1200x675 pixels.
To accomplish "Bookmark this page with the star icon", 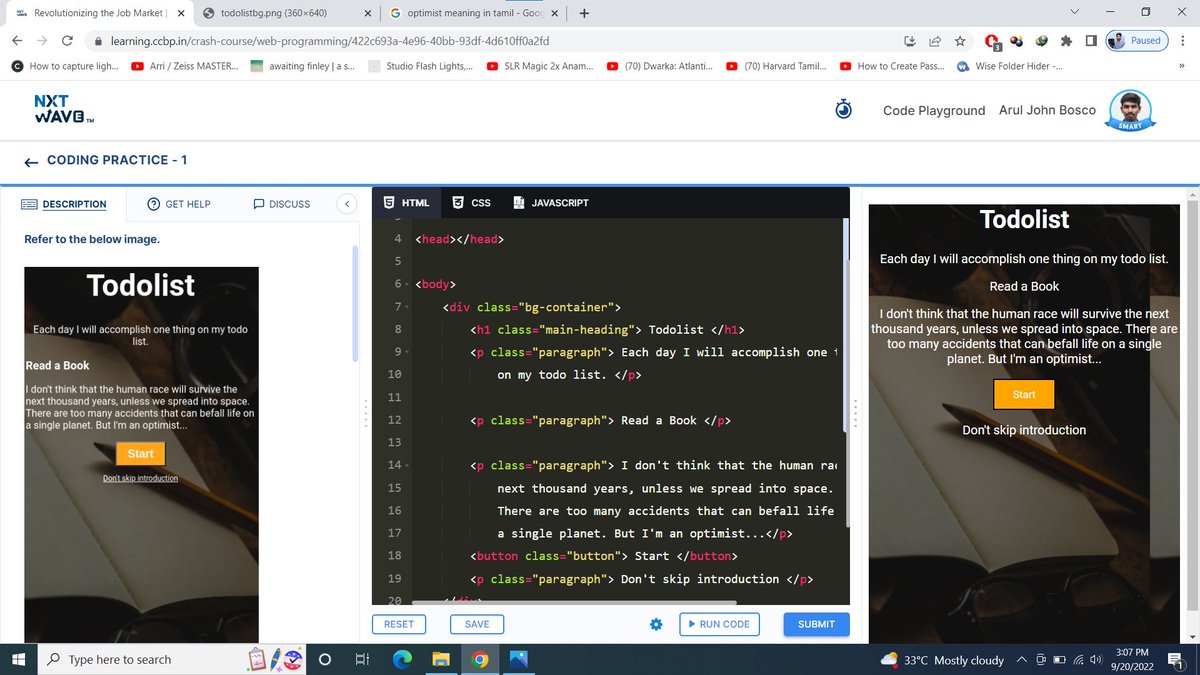I will pos(959,41).
